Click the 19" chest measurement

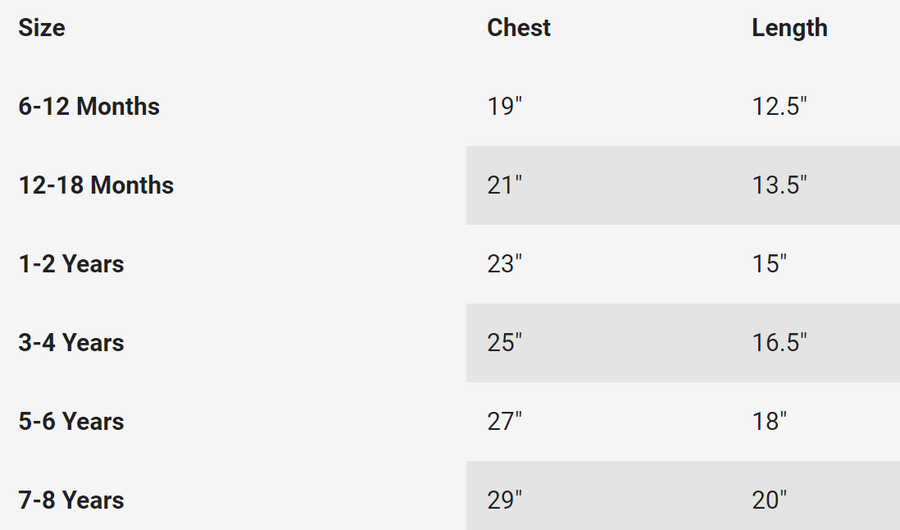[x=505, y=106]
